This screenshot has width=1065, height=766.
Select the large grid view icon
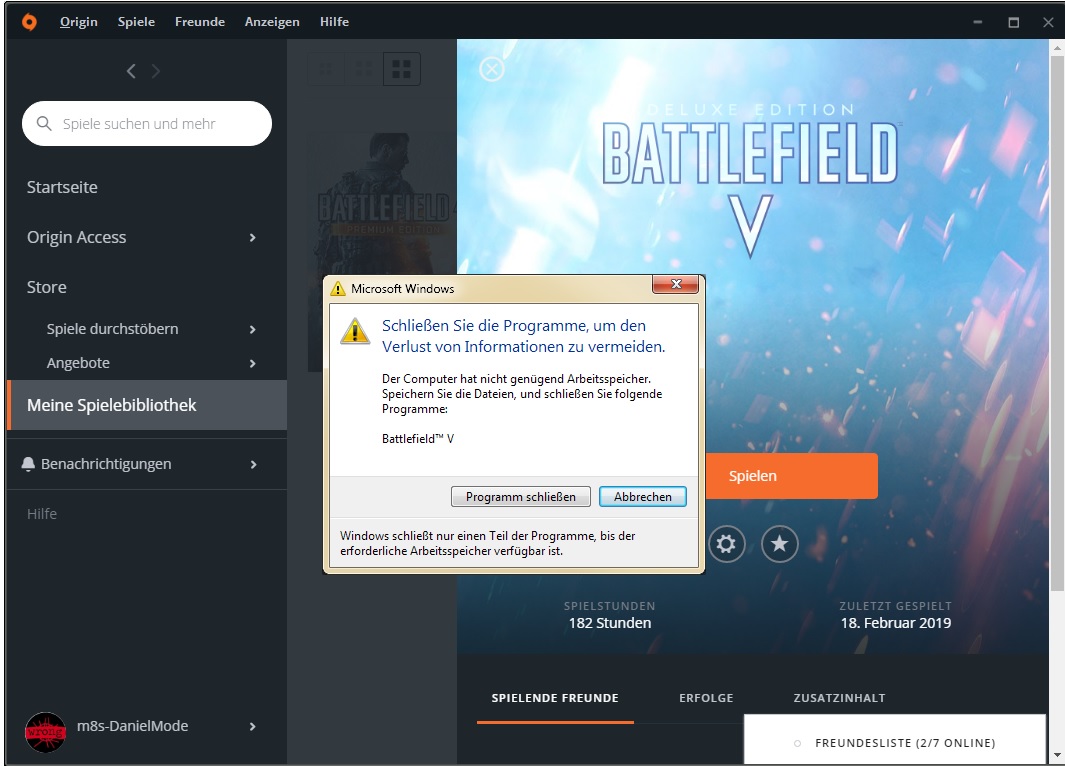click(x=401, y=69)
